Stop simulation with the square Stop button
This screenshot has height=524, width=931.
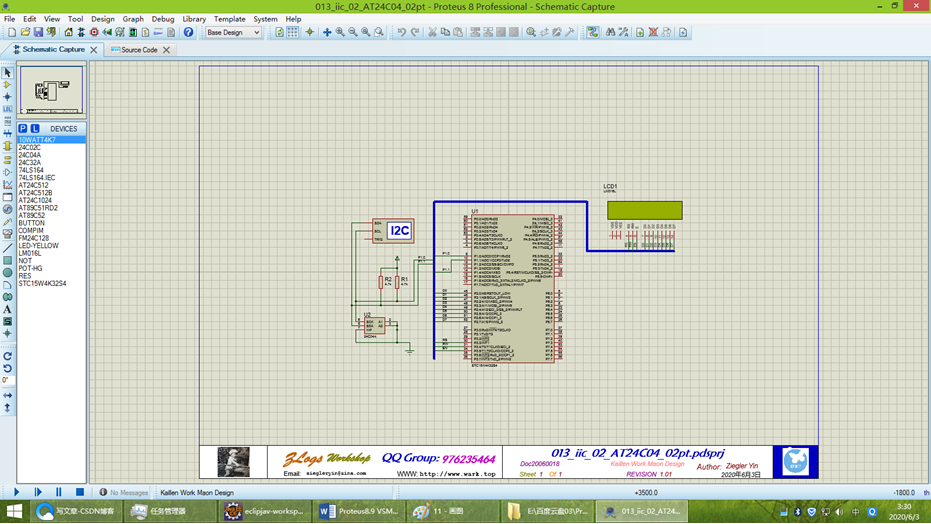[x=80, y=492]
